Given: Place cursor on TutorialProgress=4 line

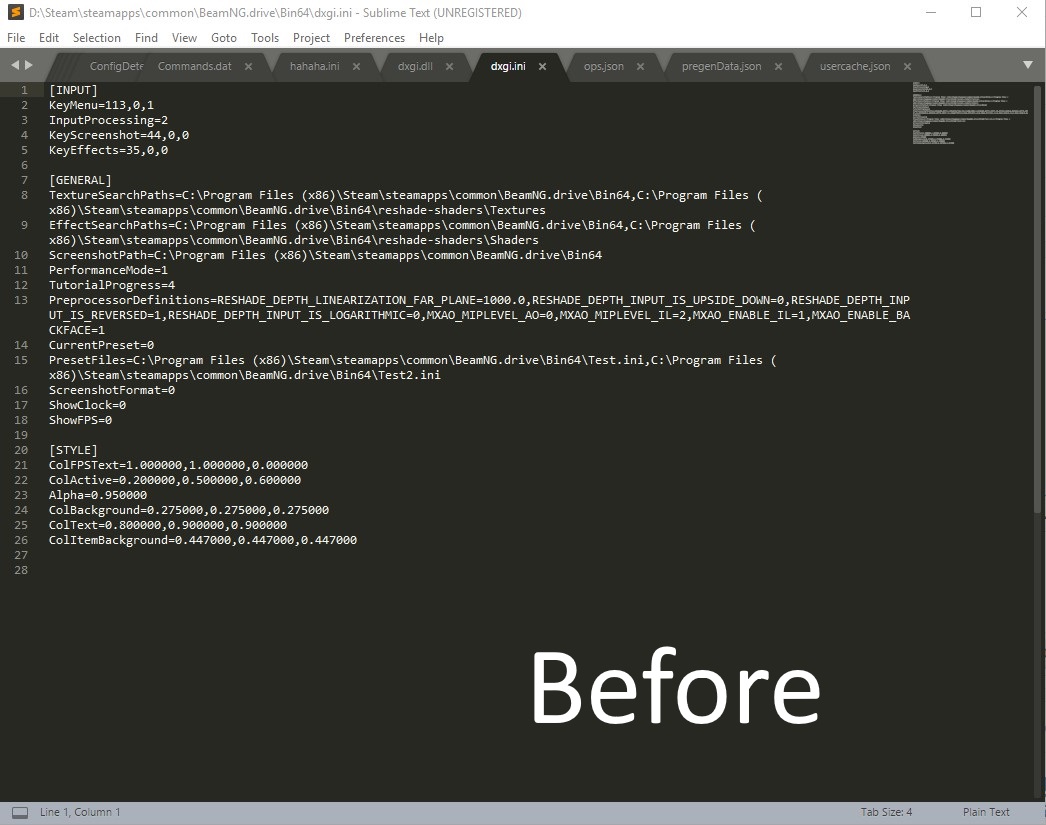Looking at the screenshot, I should pyautogui.click(x=111, y=285).
